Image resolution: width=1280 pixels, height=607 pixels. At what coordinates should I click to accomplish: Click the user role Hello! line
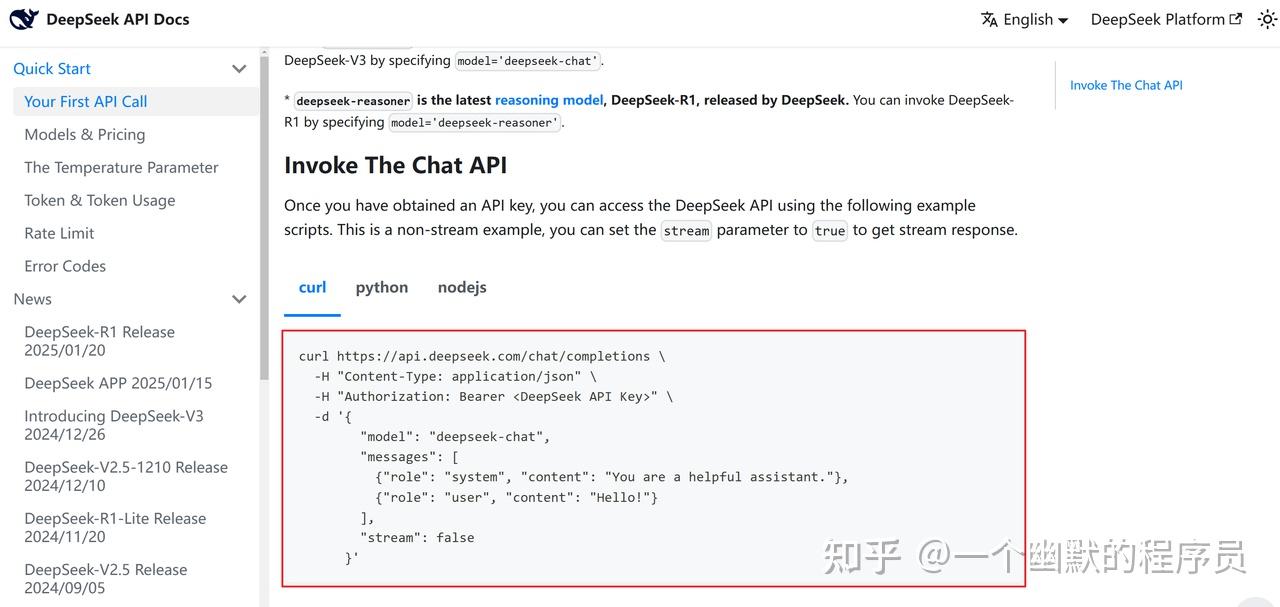click(516, 497)
